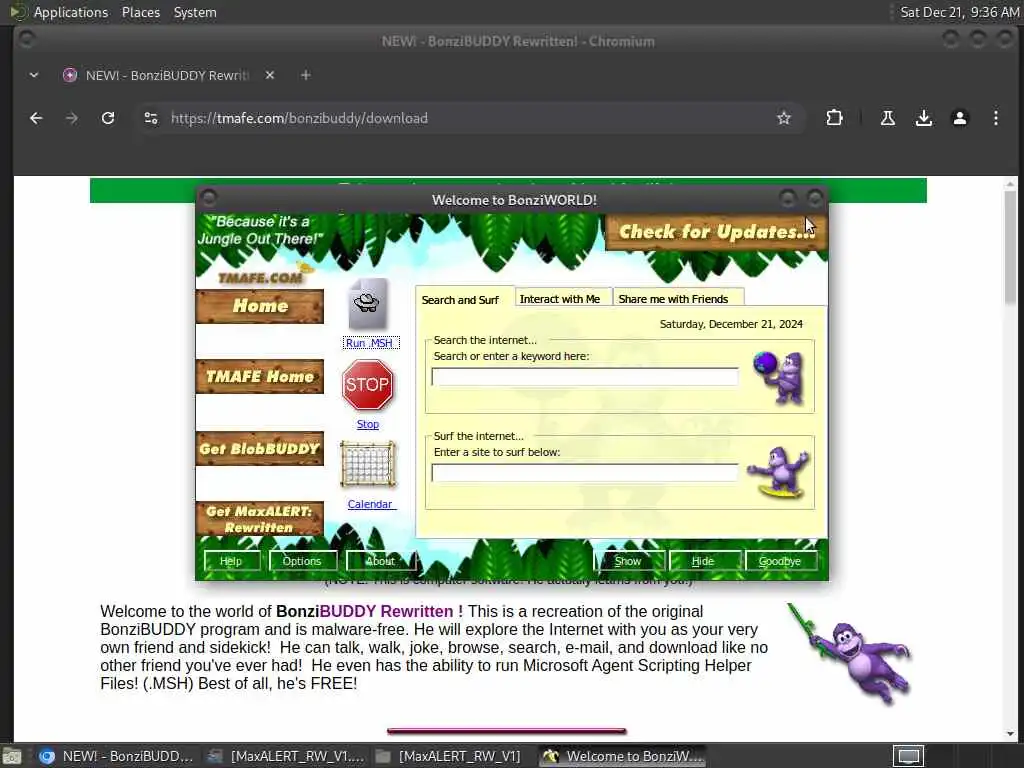Viewport: 1024px width, 768px height.
Task: Expand the tab search dropdown arrow
Action: pos(34,75)
